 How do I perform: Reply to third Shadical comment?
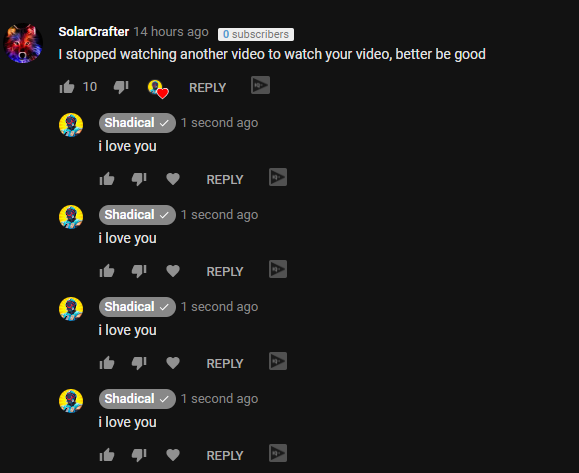[225, 363]
